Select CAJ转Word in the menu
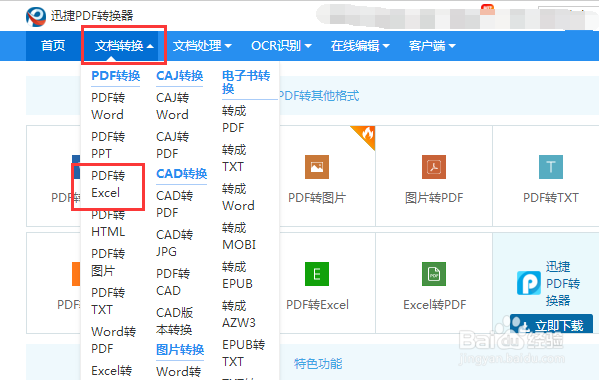The width and height of the screenshot is (599, 380). tap(173, 106)
